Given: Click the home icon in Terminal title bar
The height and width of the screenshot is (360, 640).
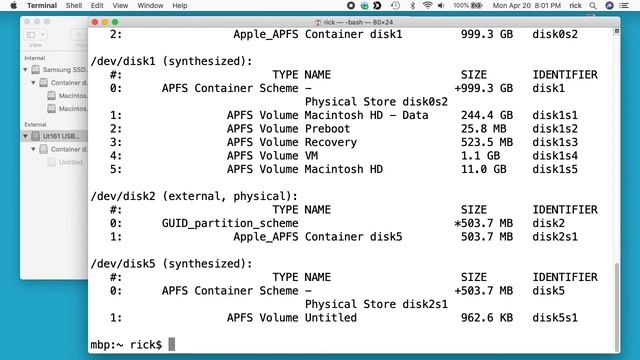Looking at the screenshot, I should point(318,22).
